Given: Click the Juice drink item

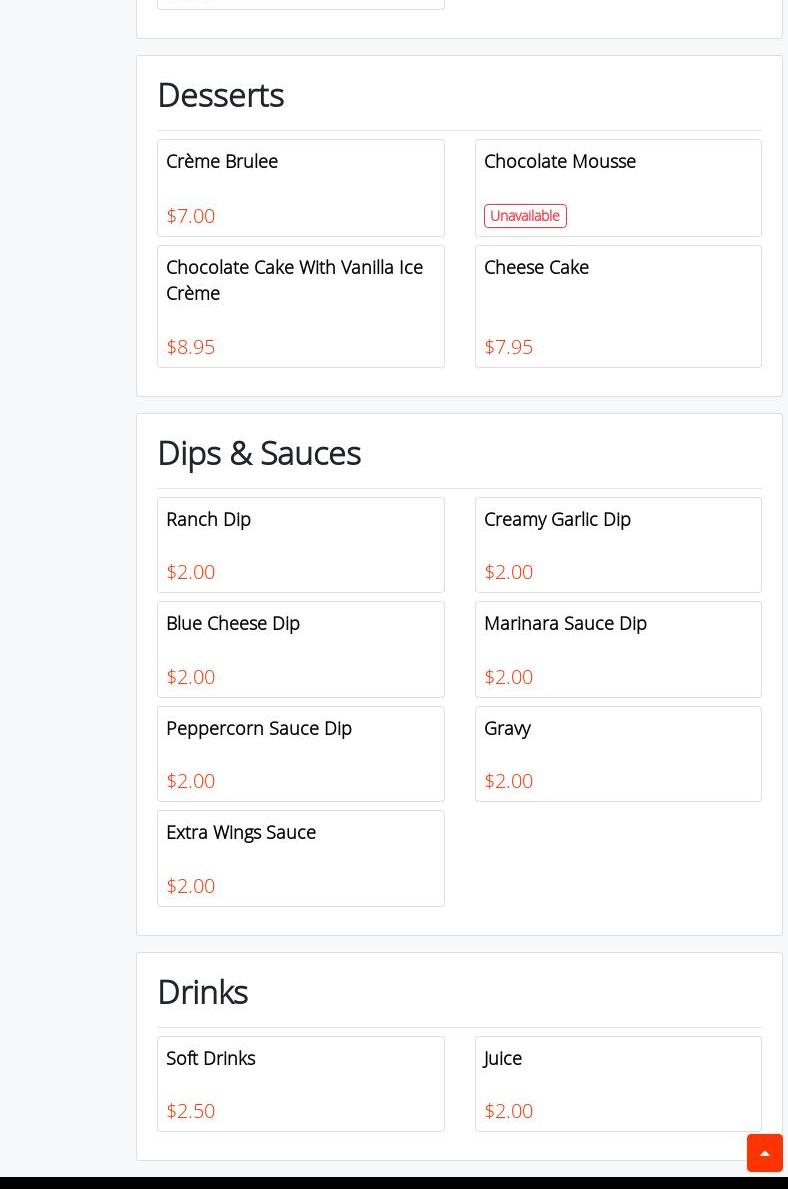Looking at the screenshot, I should (x=617, y=1084).
